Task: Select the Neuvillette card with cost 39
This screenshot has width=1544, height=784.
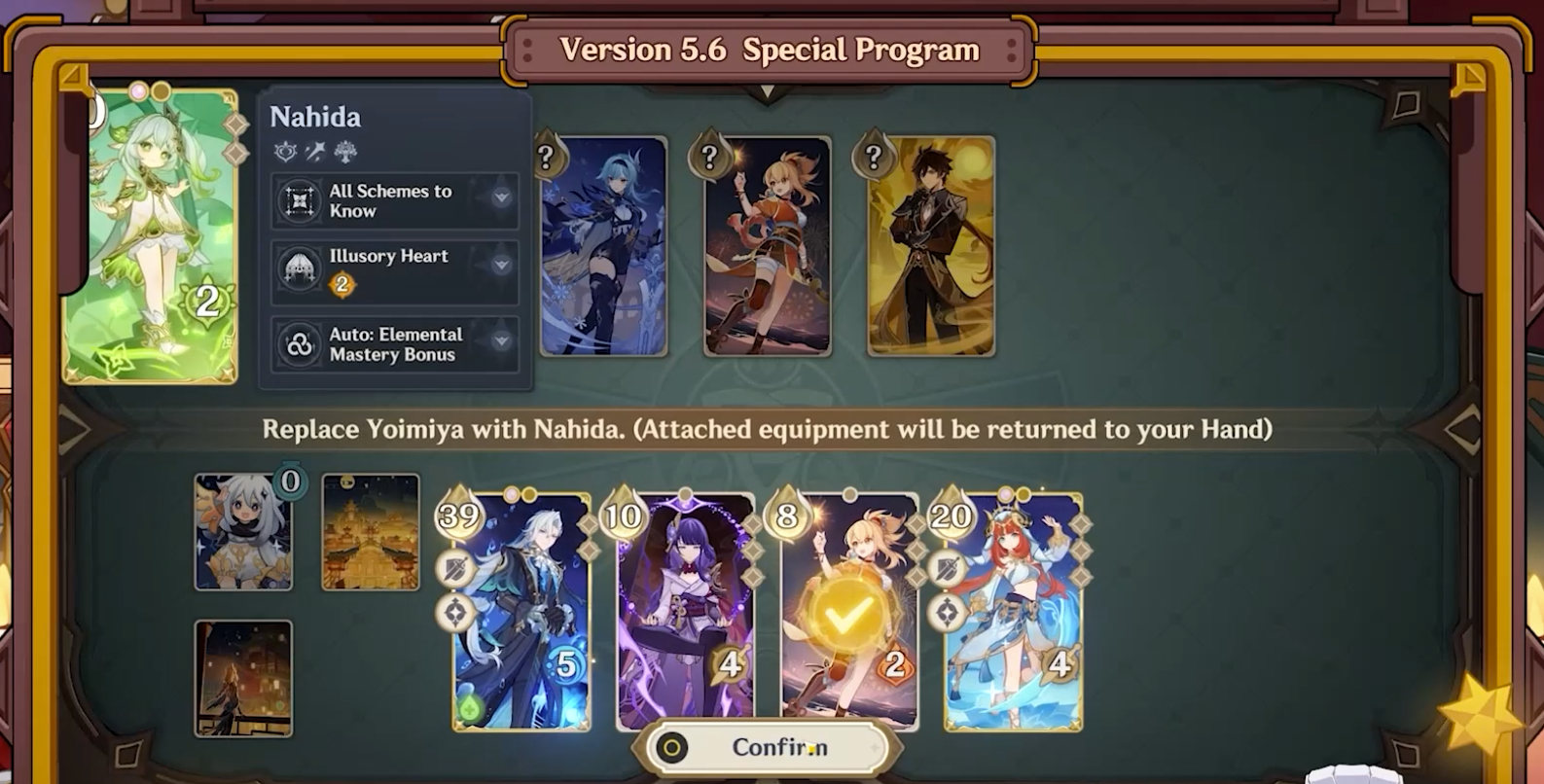Action: click(x=521, y=611)
